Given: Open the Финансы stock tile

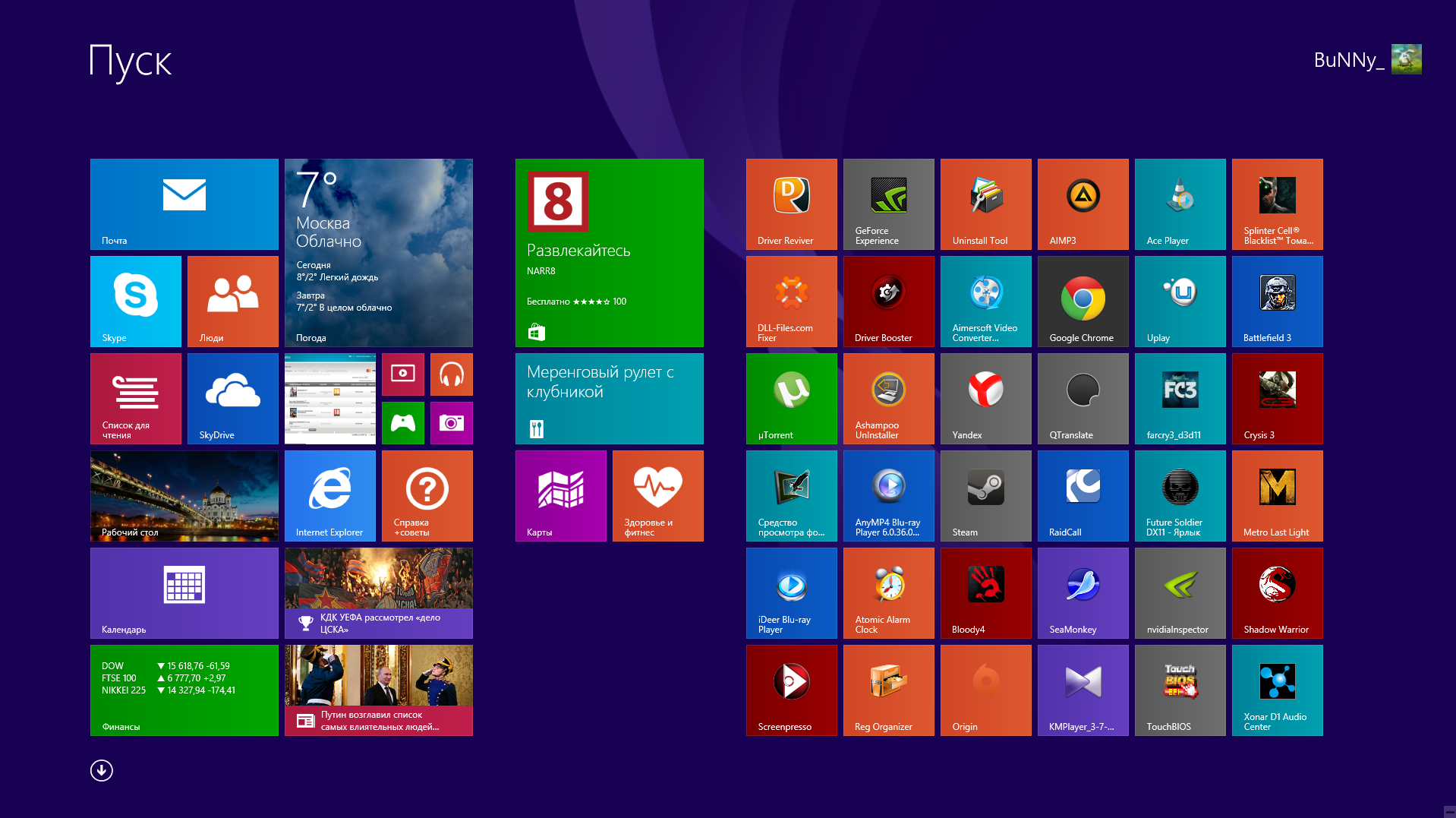Looking at the screenshot, I should [x=184, y=690].
